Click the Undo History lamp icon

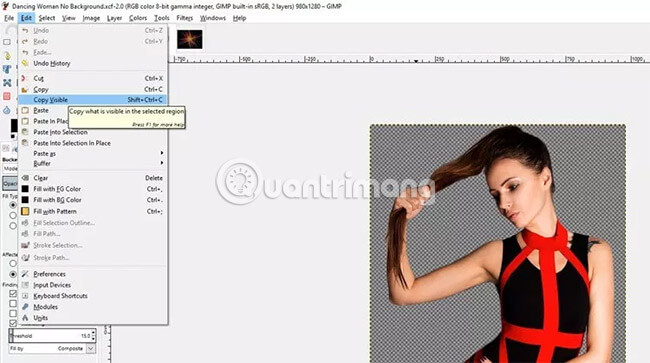pyautogui.click(x=25, y=63)
